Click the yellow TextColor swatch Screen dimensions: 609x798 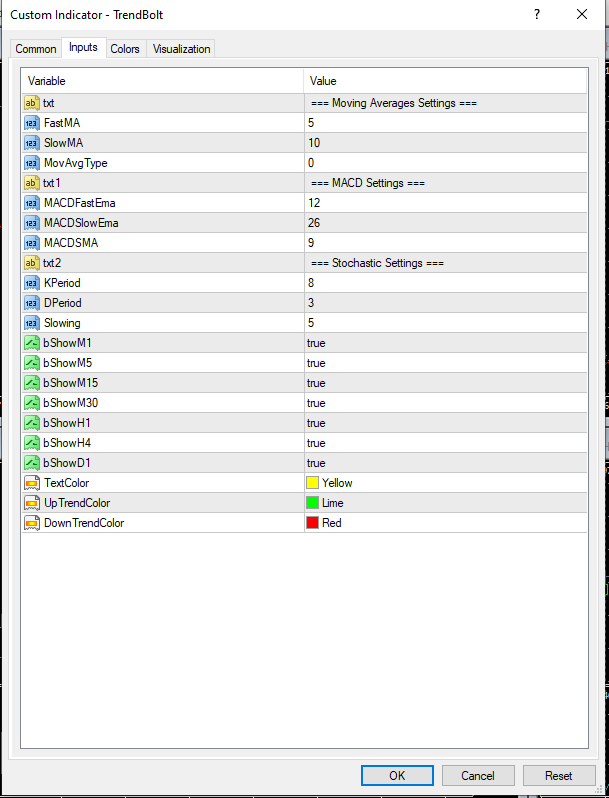pos(312,483)
